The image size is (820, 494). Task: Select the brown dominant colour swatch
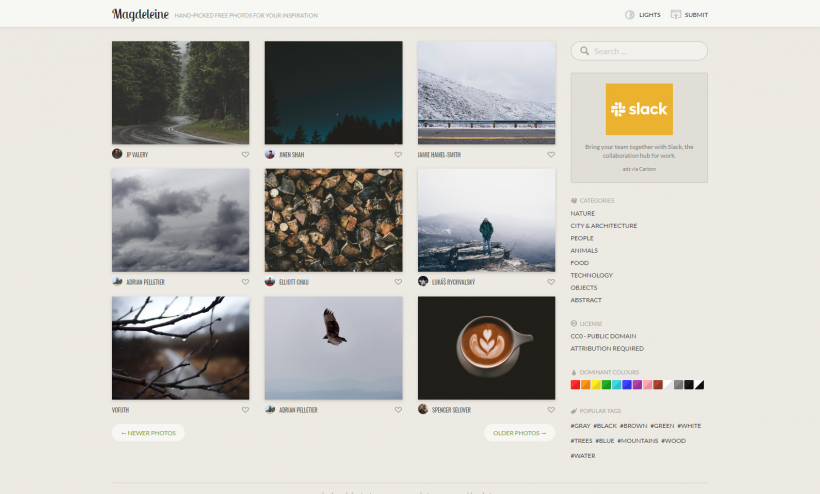(x=658, y=385)
